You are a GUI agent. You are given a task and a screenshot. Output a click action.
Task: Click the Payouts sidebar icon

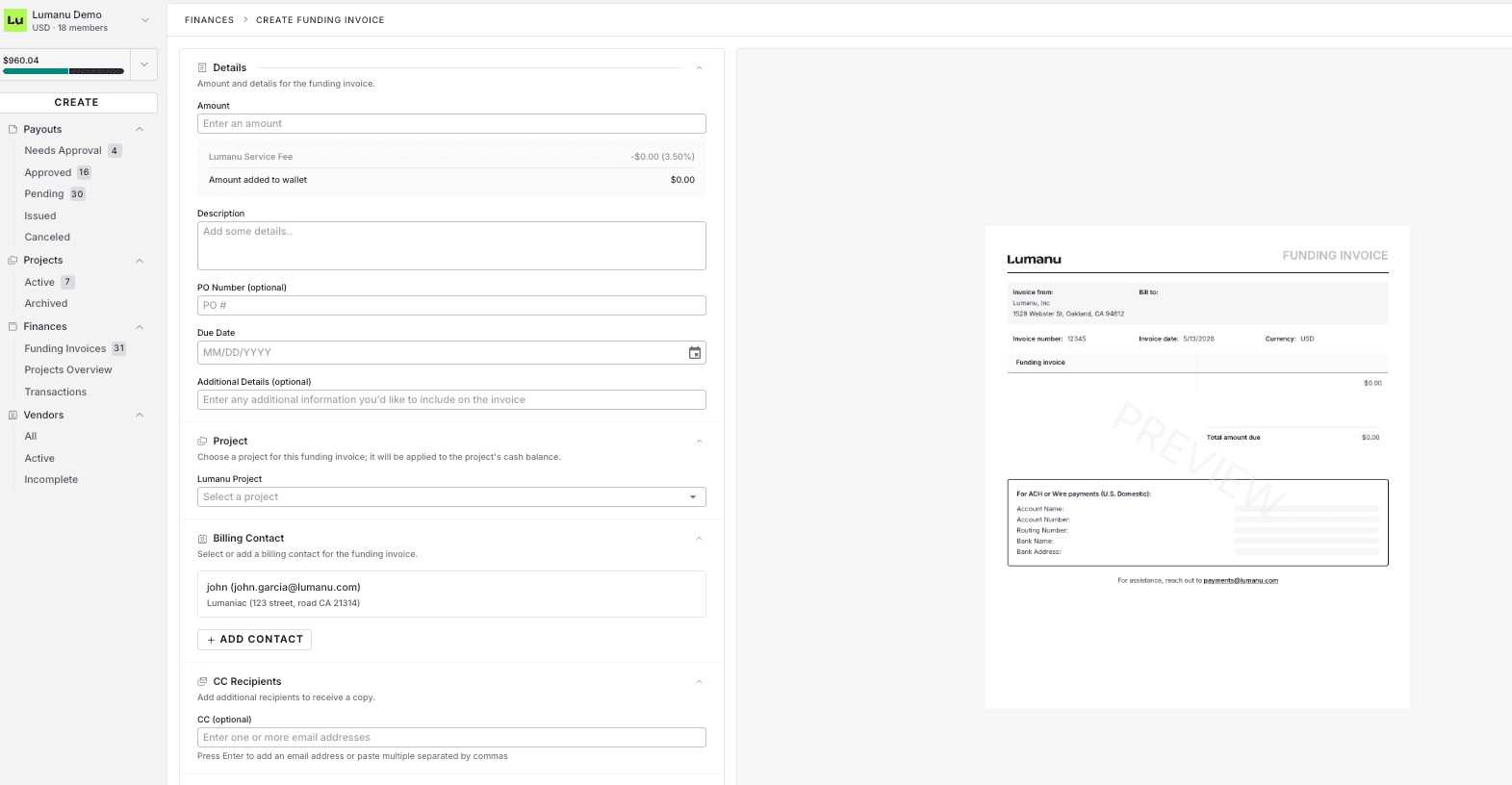coord(13,129)
